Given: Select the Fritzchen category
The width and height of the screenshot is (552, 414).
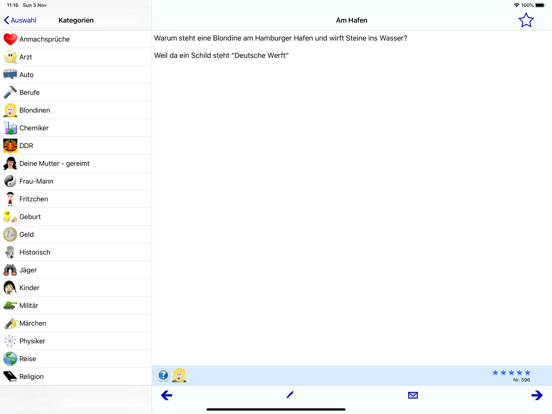Looking at the screenshot, I should [76, 199].
